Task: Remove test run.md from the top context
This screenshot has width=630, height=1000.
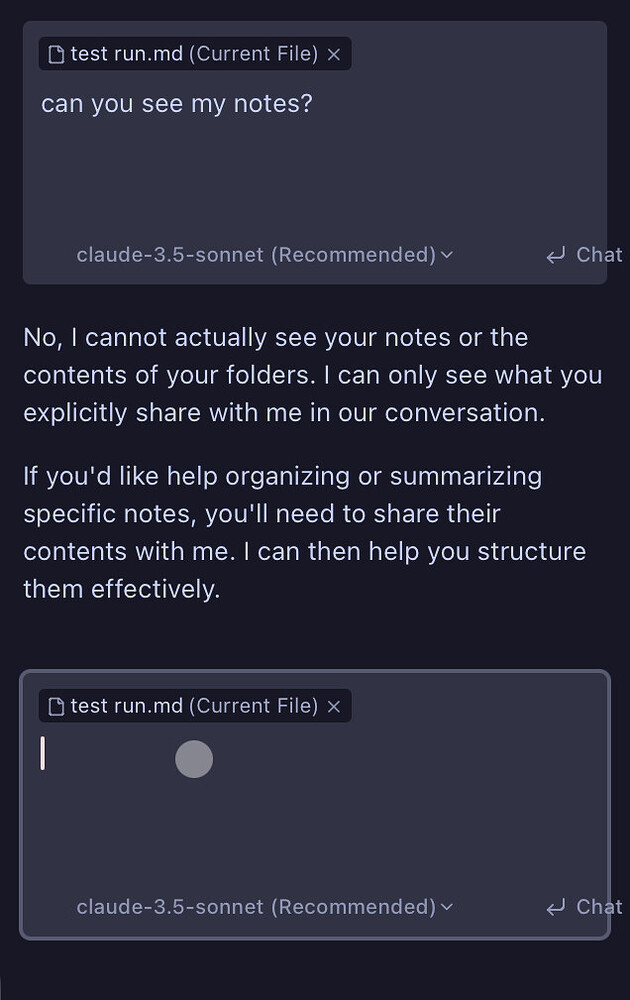Action: (x=334, y=53)
